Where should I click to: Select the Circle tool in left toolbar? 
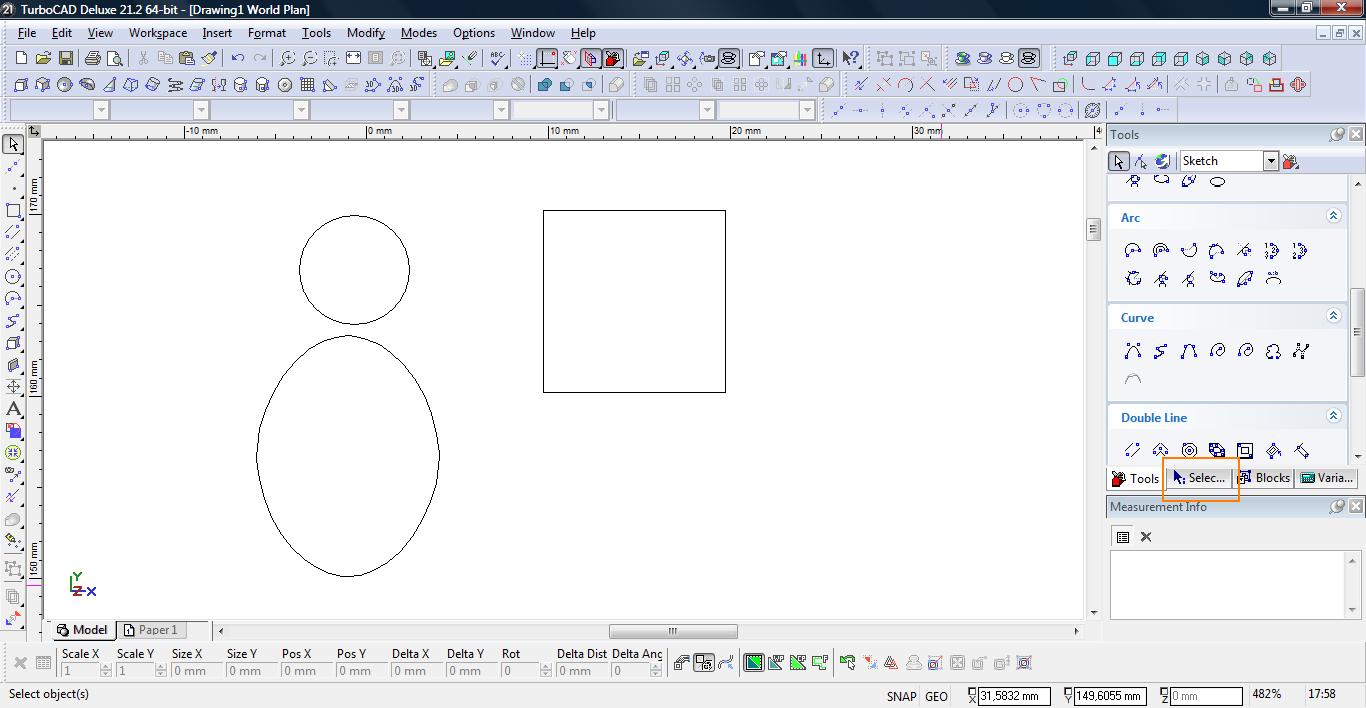(x=13, y=277)
